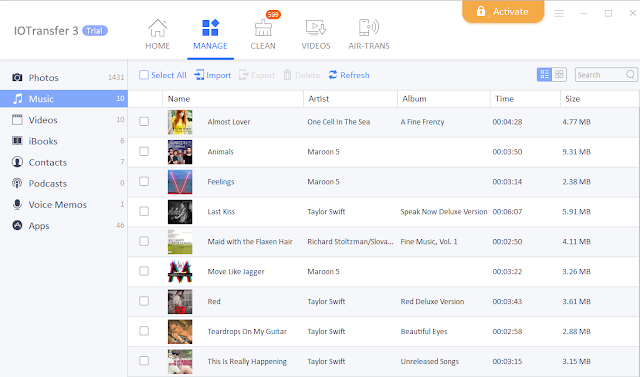
Task: Check the Select All checkbox
Action: (144, 75)
